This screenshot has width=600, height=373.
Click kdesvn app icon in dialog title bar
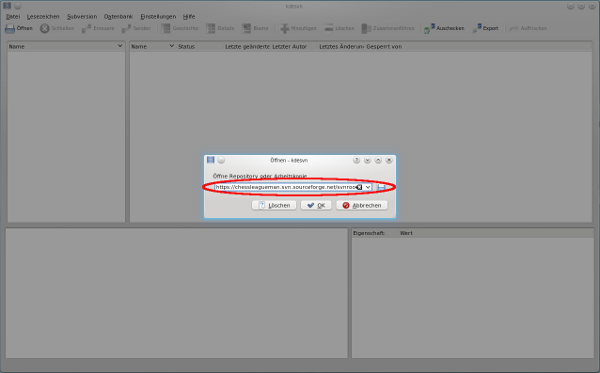[210, 160]
